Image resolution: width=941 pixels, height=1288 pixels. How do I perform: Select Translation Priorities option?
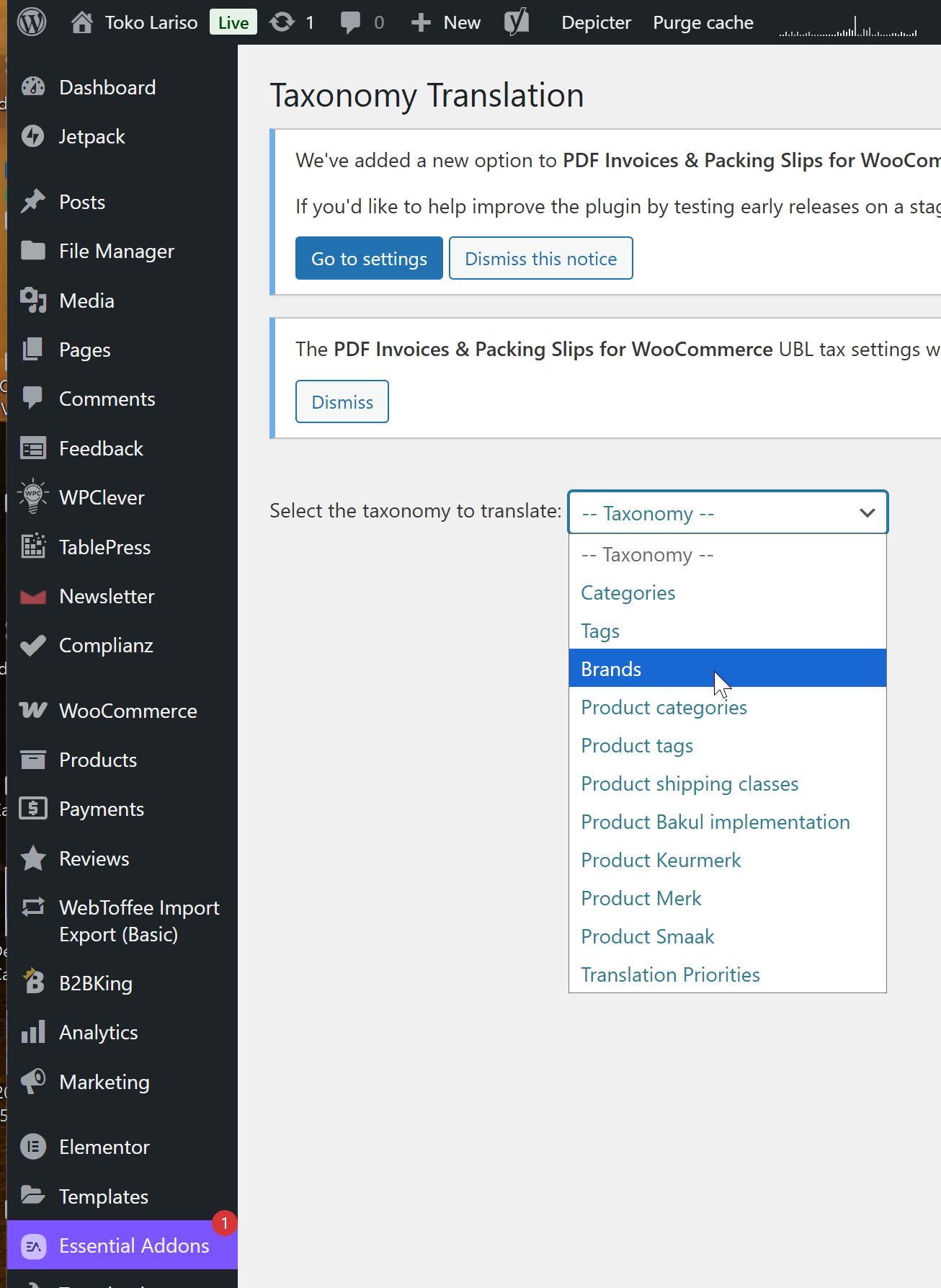coord(728,974)
